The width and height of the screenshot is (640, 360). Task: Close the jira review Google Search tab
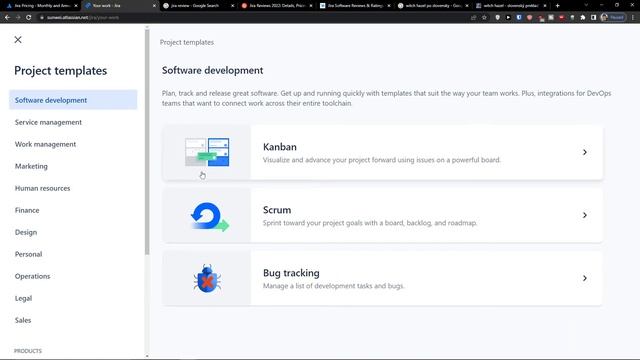click(233, 6)
